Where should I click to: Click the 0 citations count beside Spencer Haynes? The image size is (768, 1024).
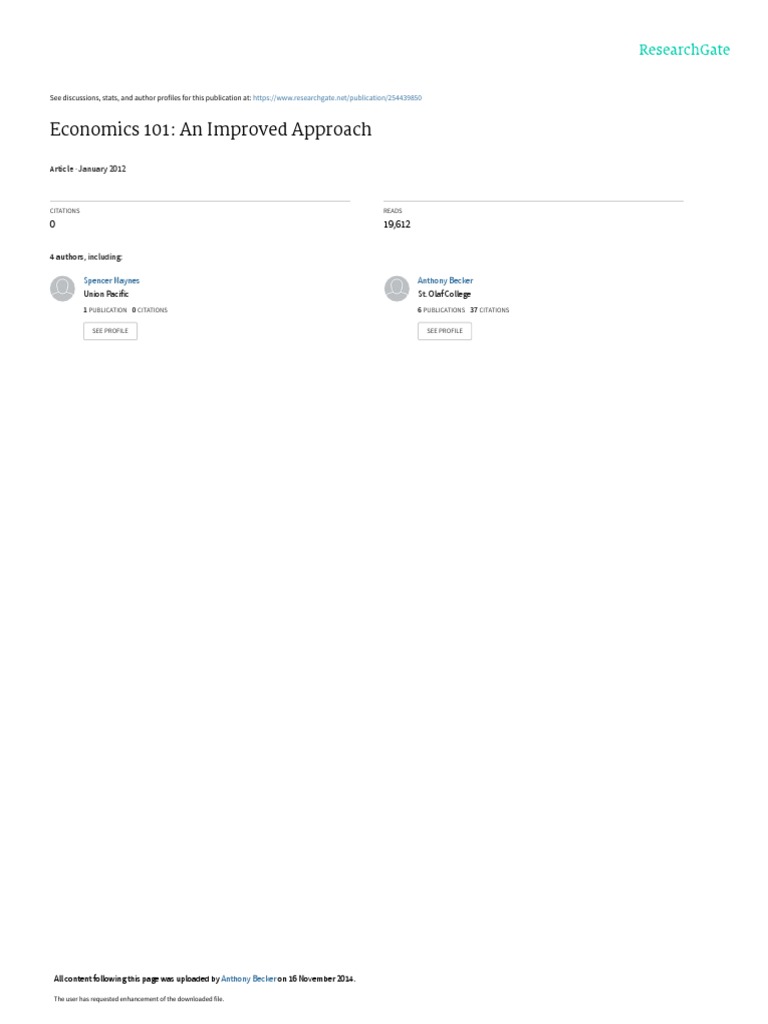pos(150,310)
